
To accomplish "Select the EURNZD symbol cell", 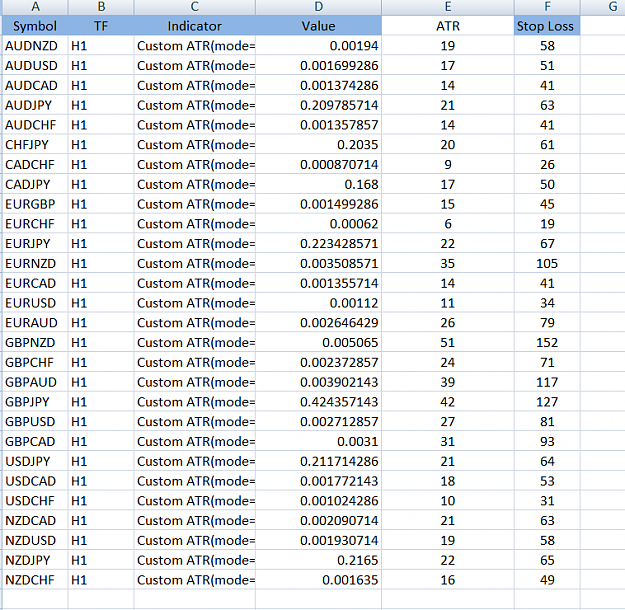I will point(35,264).
